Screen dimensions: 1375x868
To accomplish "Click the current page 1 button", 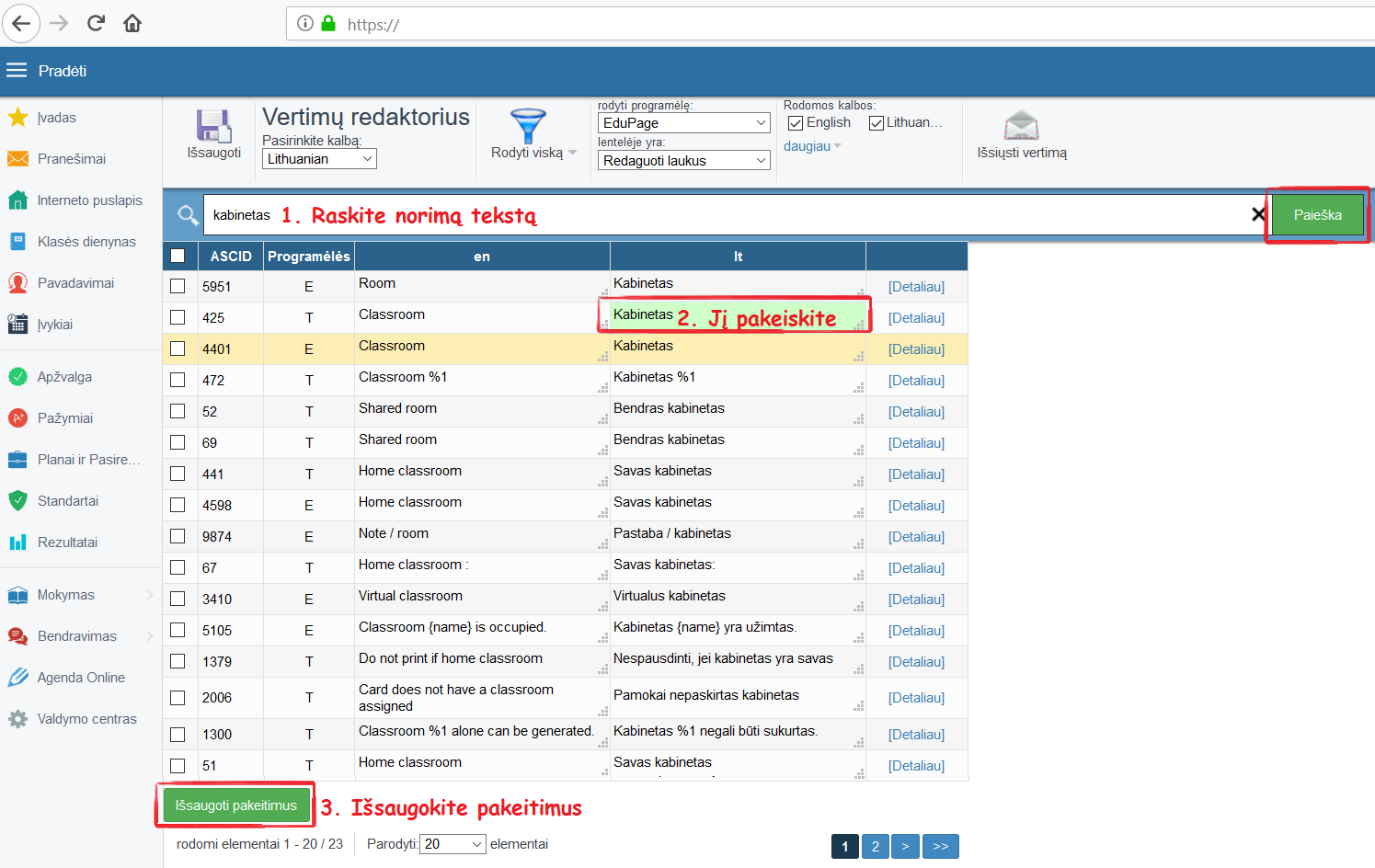I will click(845, 846).
